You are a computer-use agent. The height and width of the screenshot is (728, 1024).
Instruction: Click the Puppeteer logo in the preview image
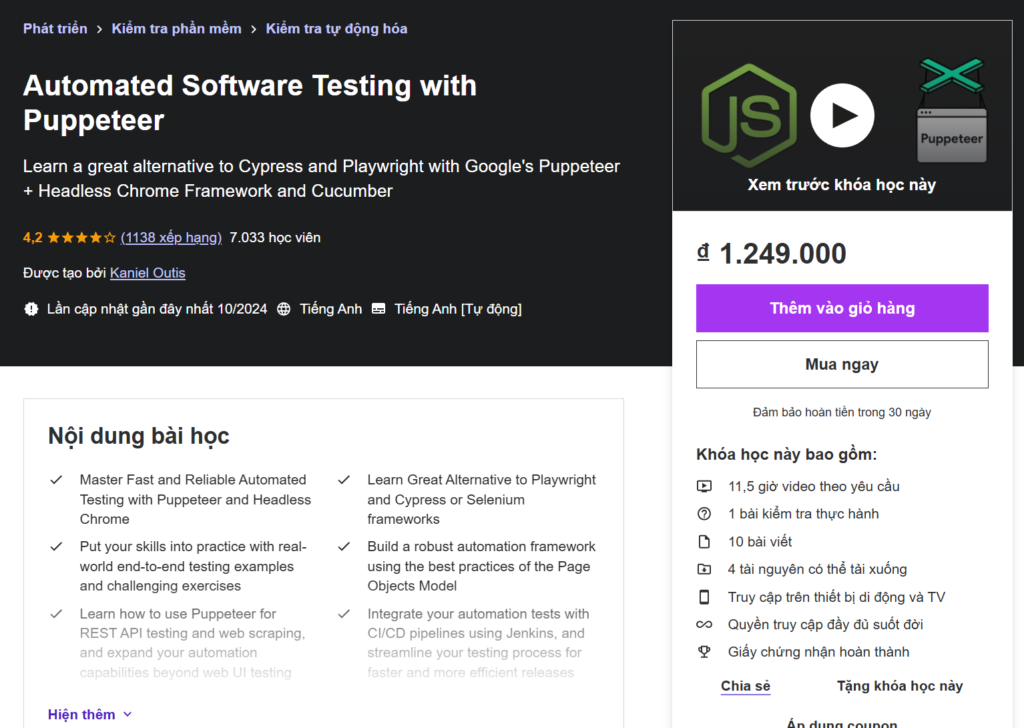[x=950, y=110]
